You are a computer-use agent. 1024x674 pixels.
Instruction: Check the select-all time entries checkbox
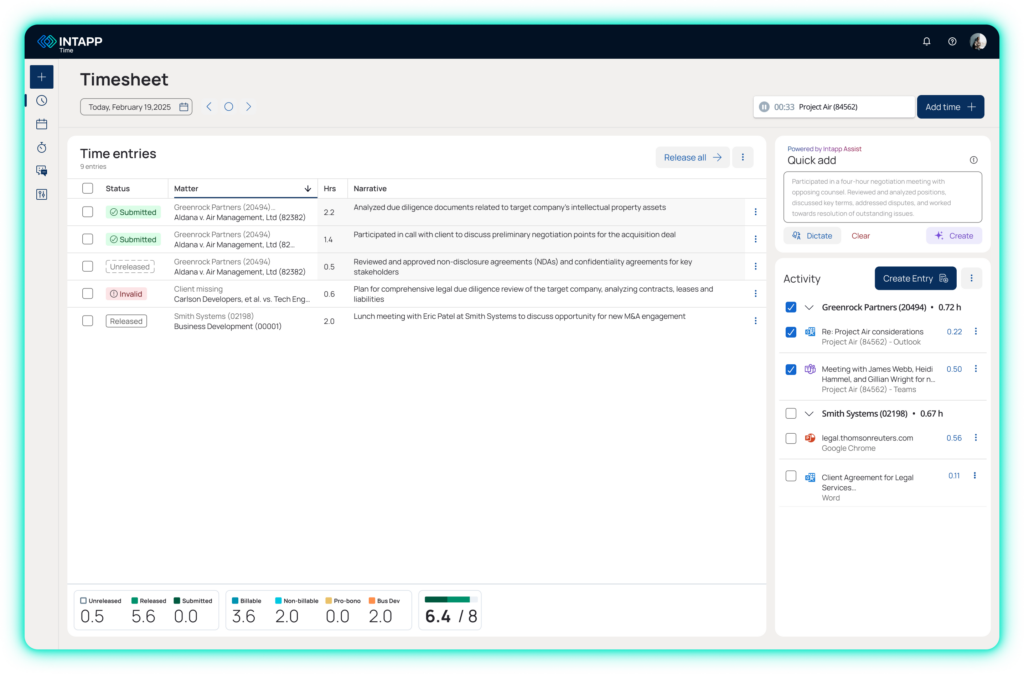point(88,188)
